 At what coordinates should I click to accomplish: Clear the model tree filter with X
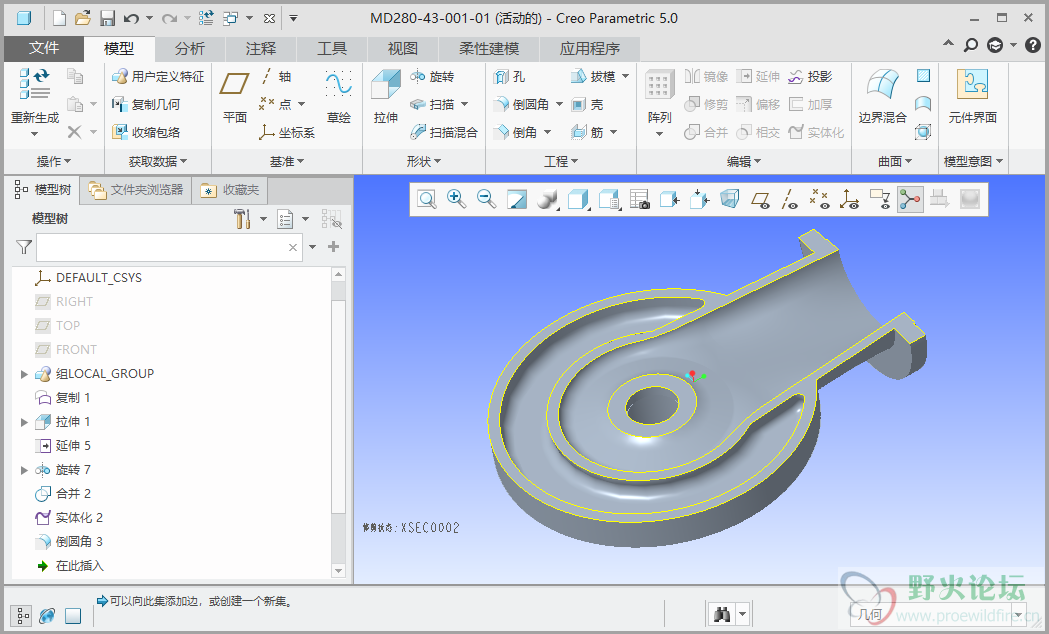[x=293, y=247]
